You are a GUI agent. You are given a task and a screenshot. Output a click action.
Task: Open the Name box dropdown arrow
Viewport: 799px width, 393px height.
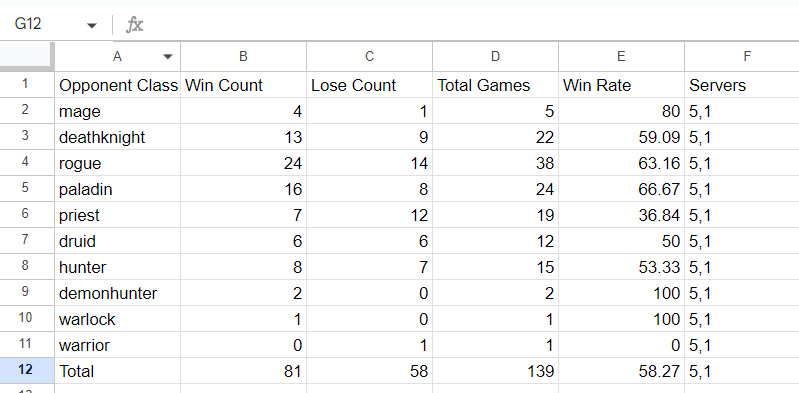[92, 25]
